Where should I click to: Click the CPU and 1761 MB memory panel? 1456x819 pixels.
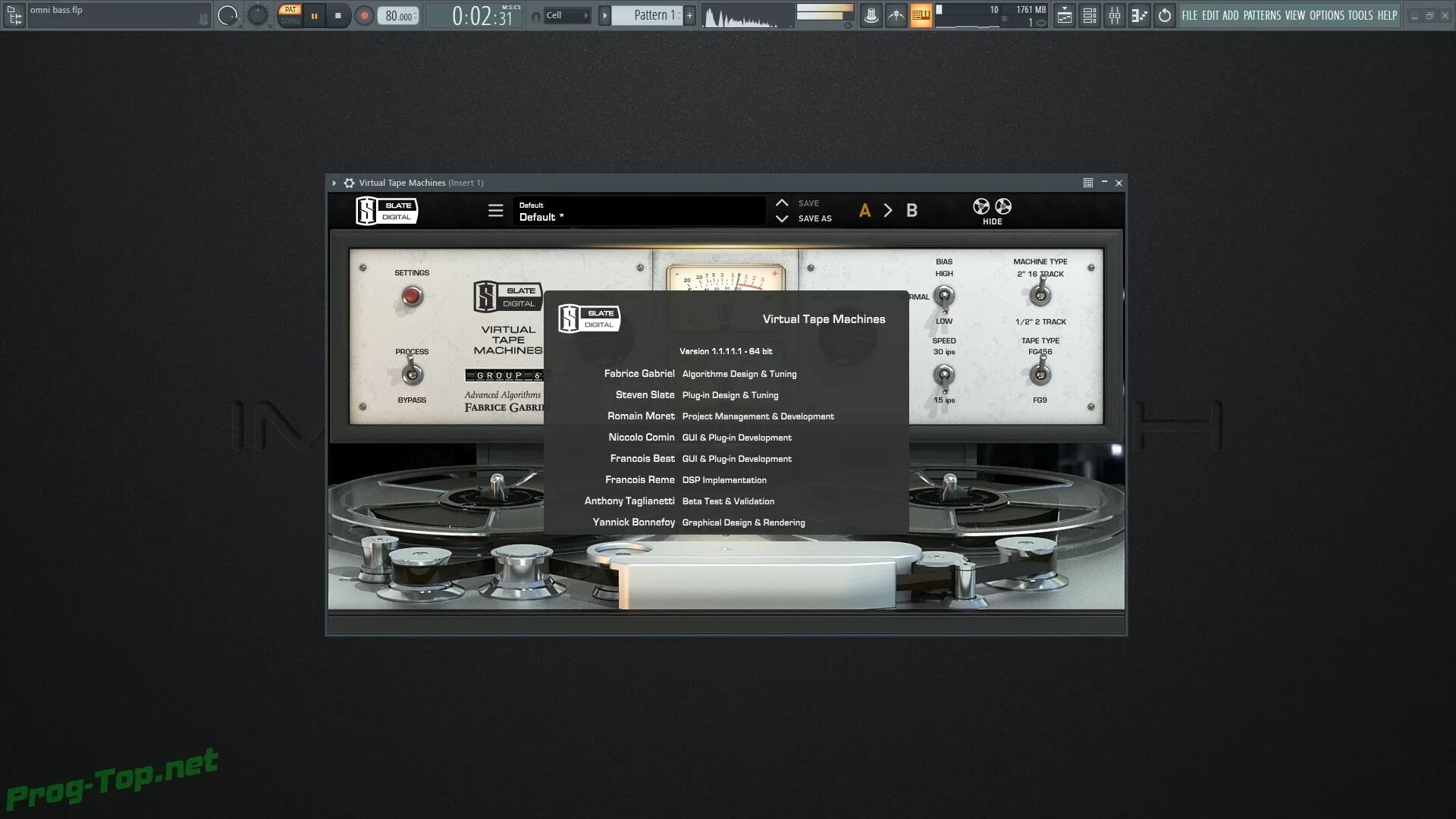[991, 16]
